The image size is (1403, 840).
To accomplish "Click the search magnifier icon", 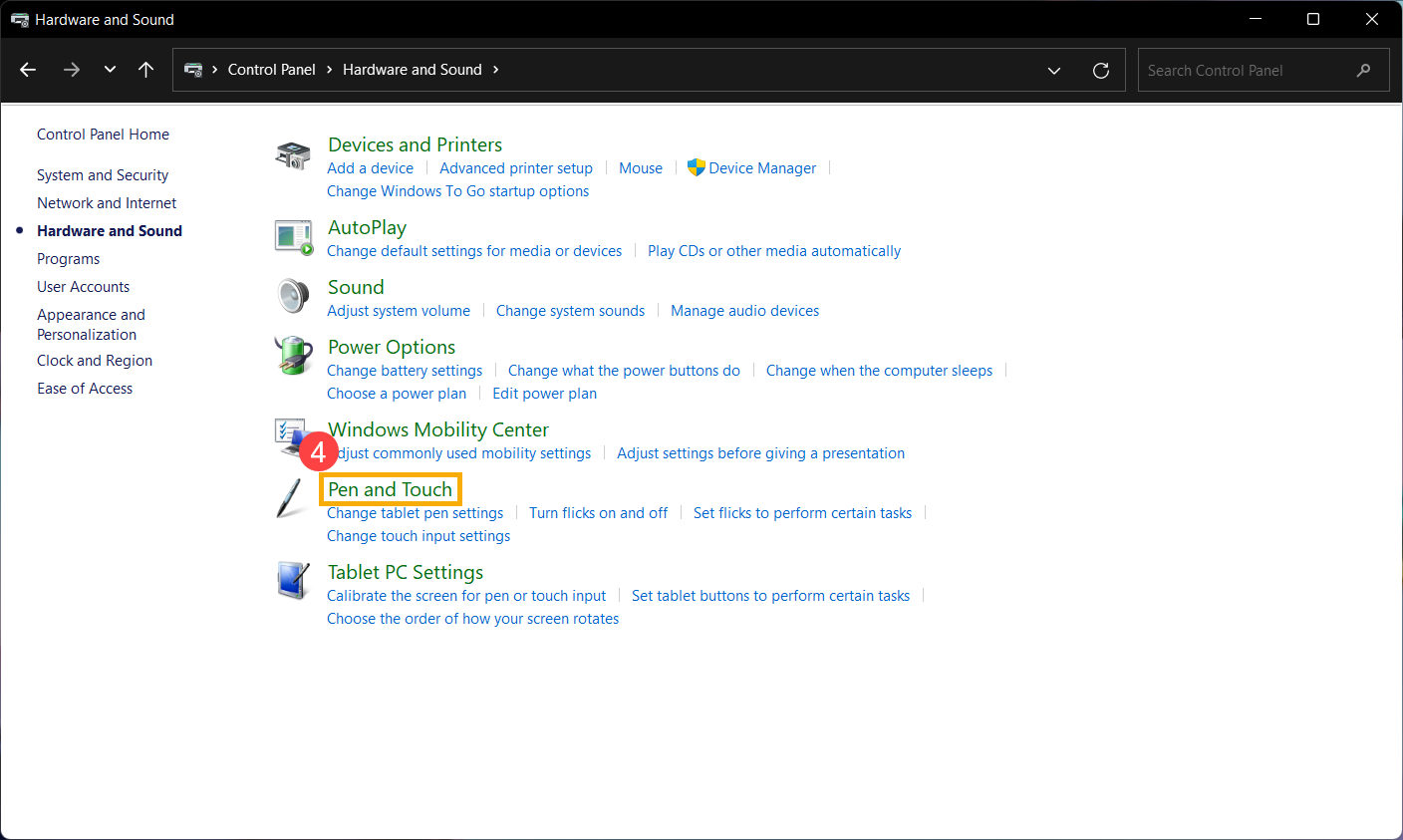I will coord(1364,70).
